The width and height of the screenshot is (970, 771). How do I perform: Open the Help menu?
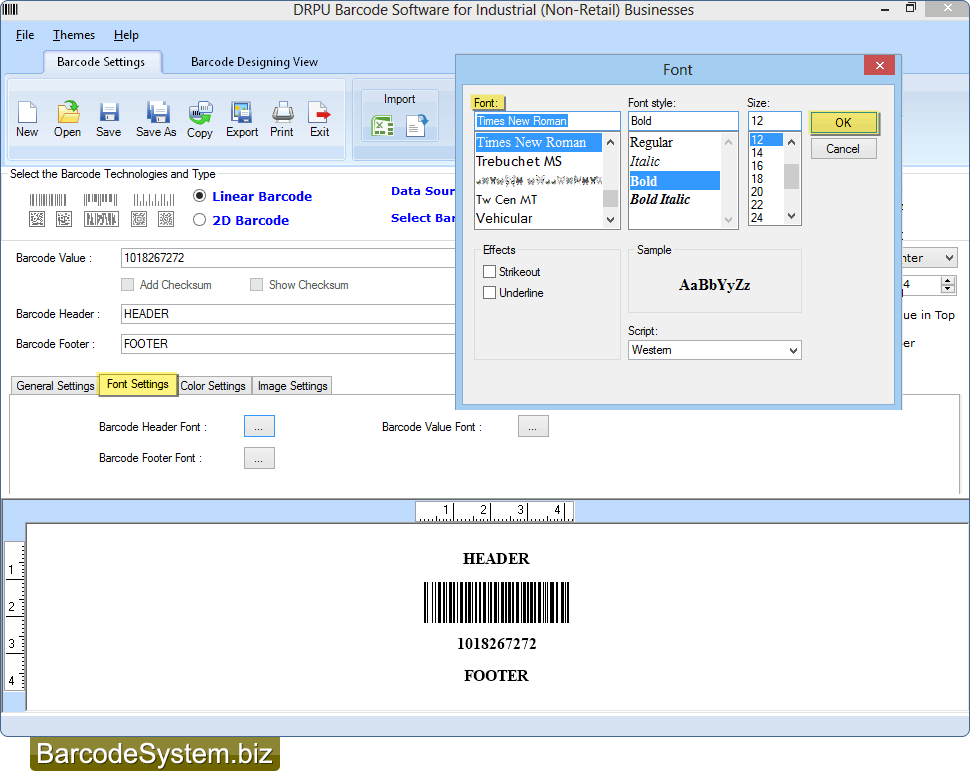[126, 35]
